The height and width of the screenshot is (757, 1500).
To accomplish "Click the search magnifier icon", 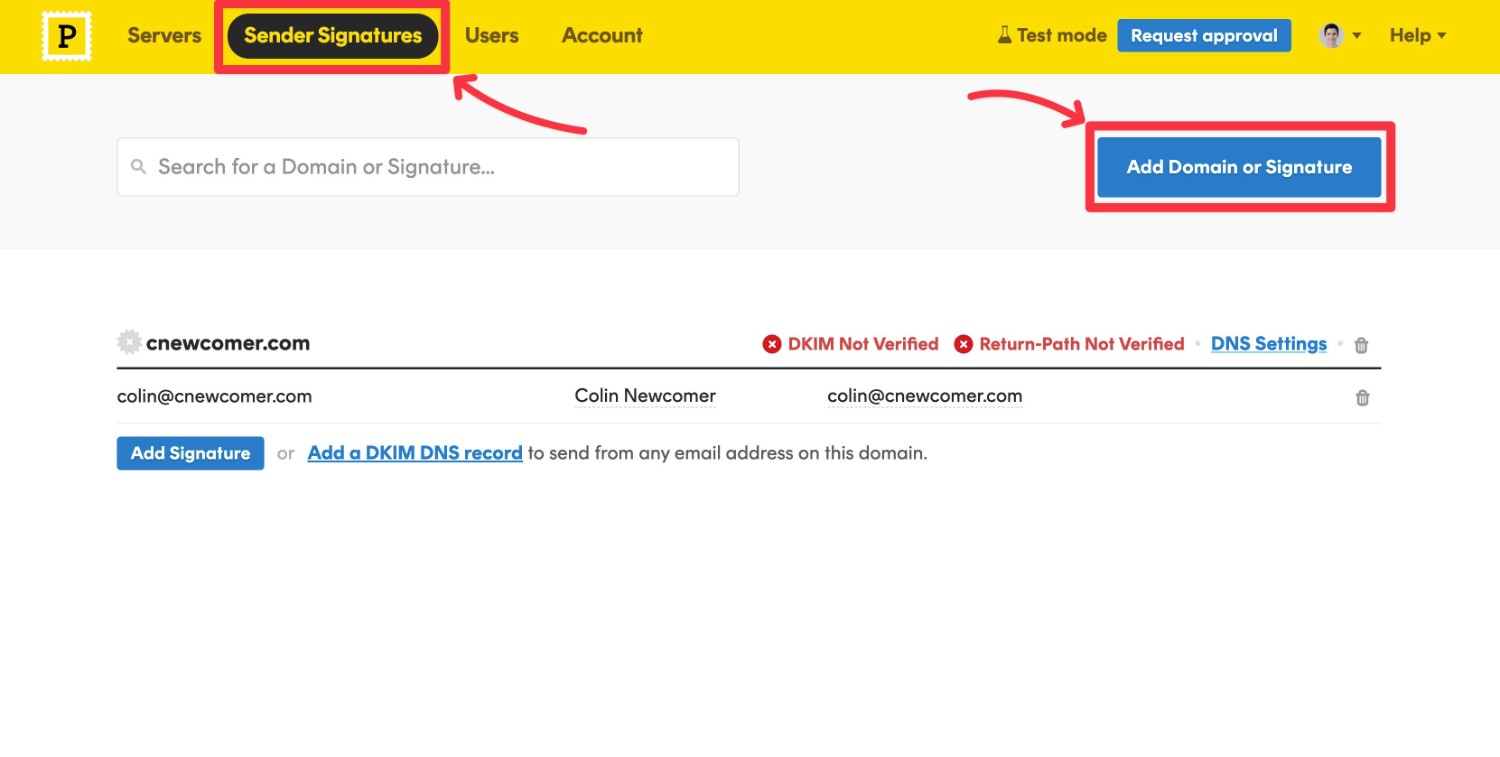I will pos(139,167).
